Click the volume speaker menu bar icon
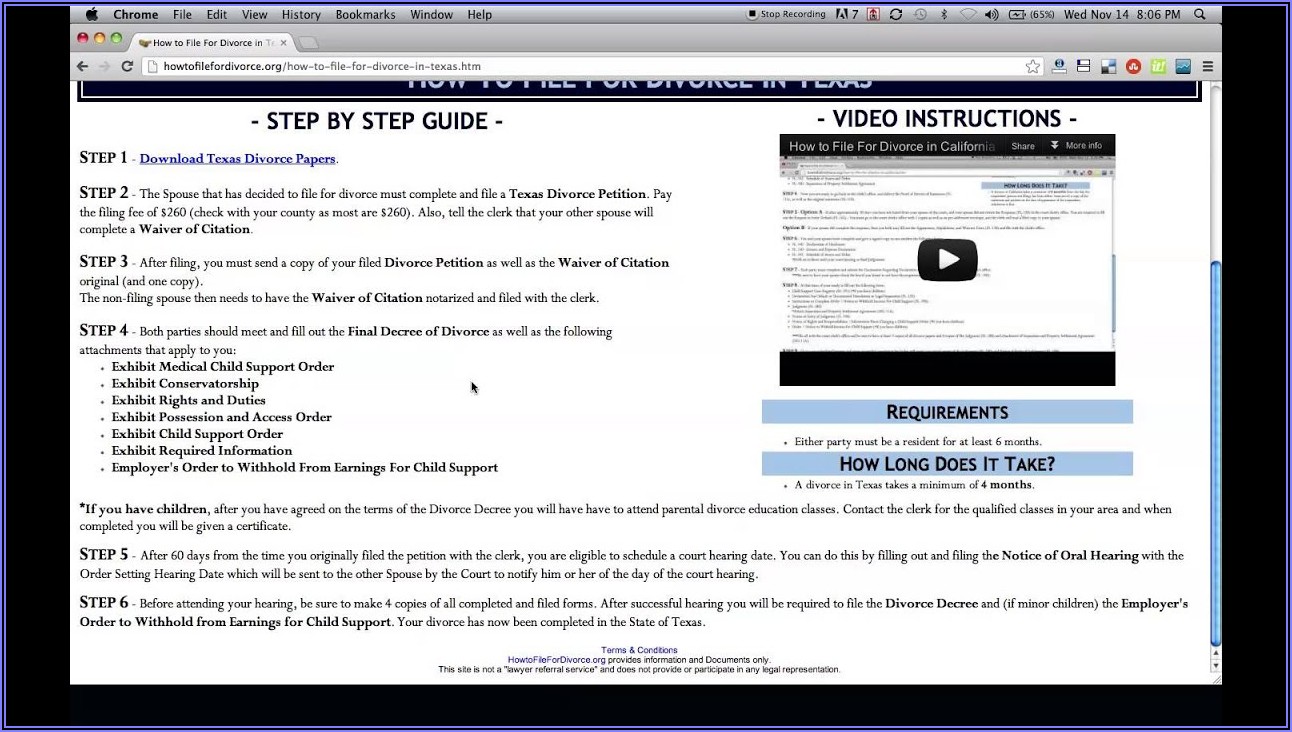1292x732 pixels. pos(991,14)
